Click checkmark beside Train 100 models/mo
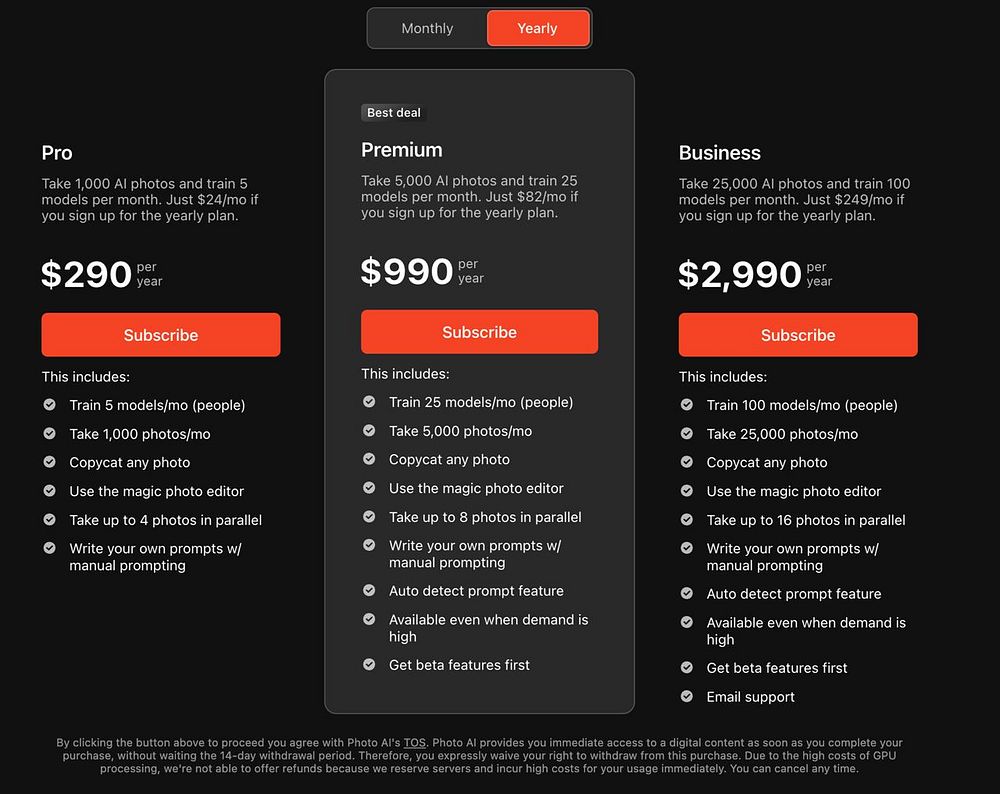Screen dimensions: 1000x794 tap(686, 404)
